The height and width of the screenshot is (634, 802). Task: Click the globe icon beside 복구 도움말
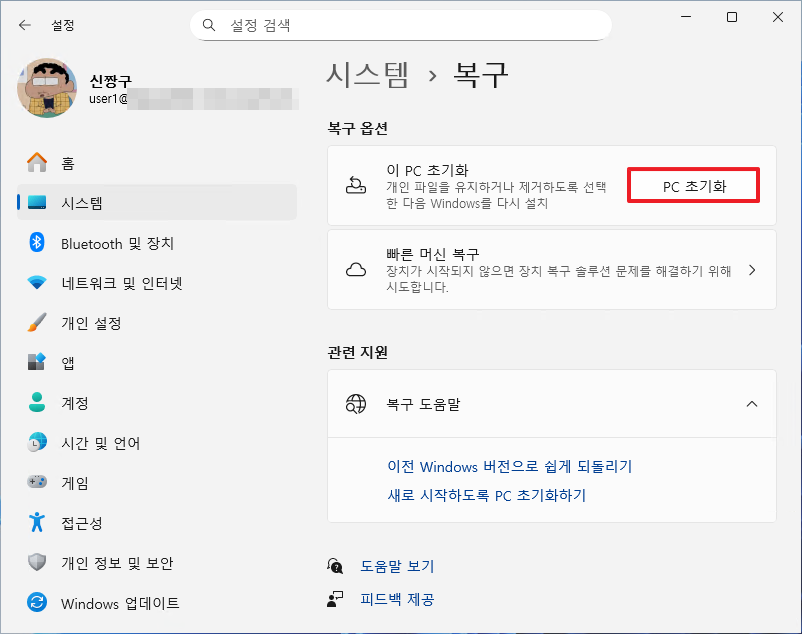tap(356, 404)
